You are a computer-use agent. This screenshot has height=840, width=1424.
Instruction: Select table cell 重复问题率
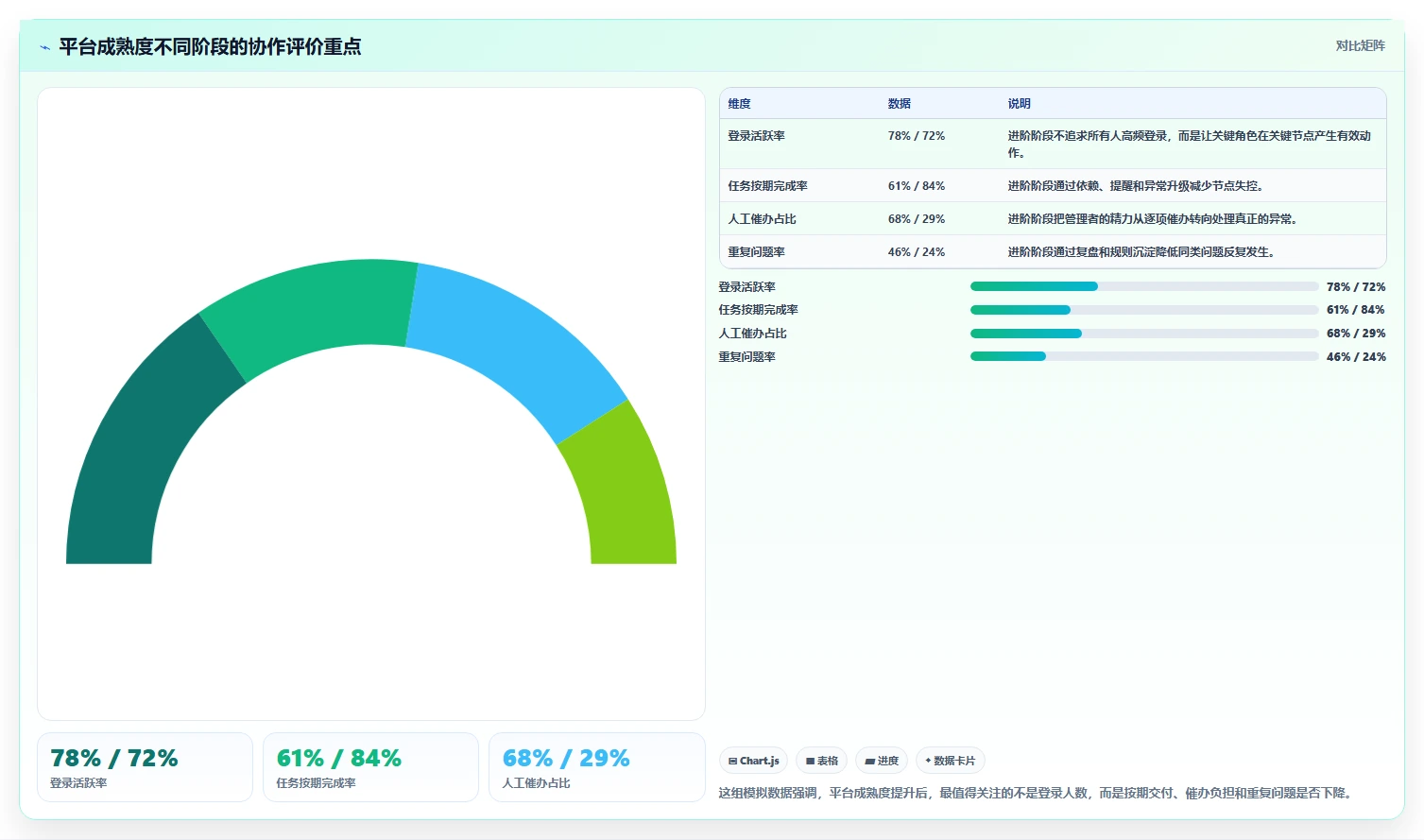coord(757,252)
